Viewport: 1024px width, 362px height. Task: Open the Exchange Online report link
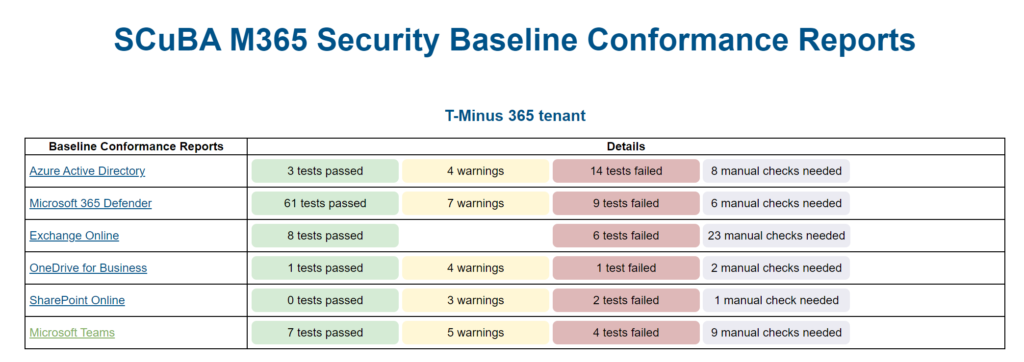(x=74, y=236)
